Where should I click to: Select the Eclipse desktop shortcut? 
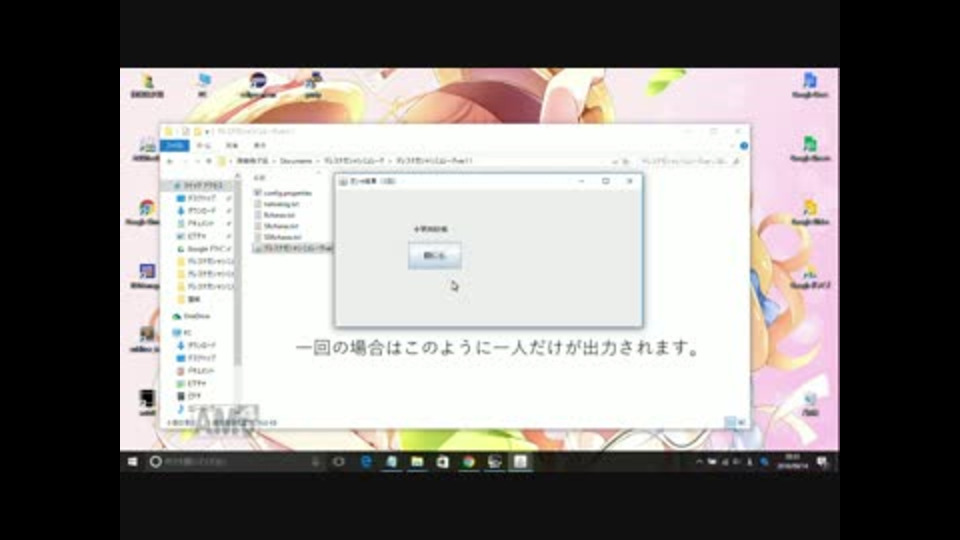point(258,84)
